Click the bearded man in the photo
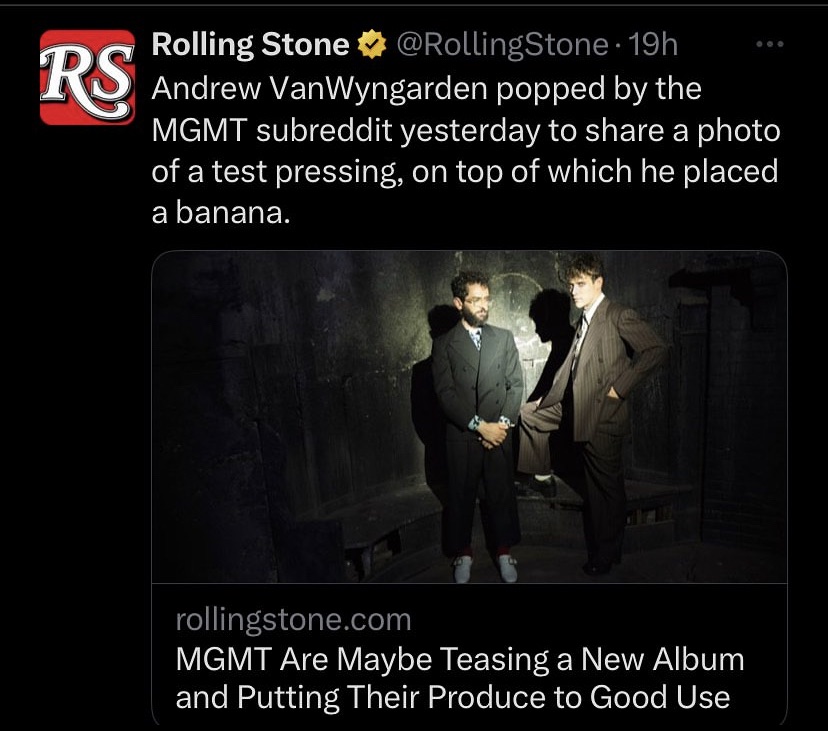Viewport: 828px width, 731px height. click(x=477, y=400)
